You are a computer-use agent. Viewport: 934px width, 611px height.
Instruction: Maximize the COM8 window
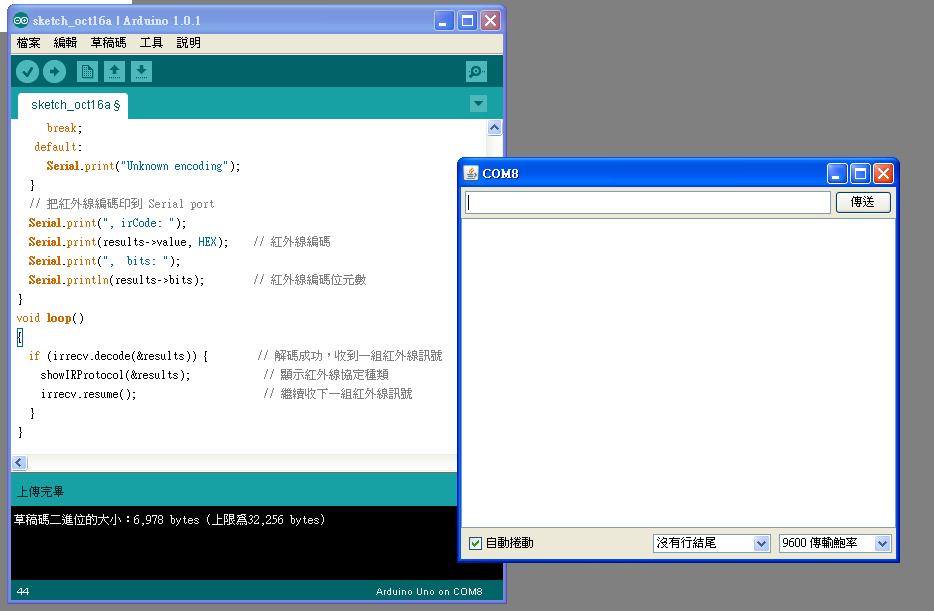(x=860, y=174)
